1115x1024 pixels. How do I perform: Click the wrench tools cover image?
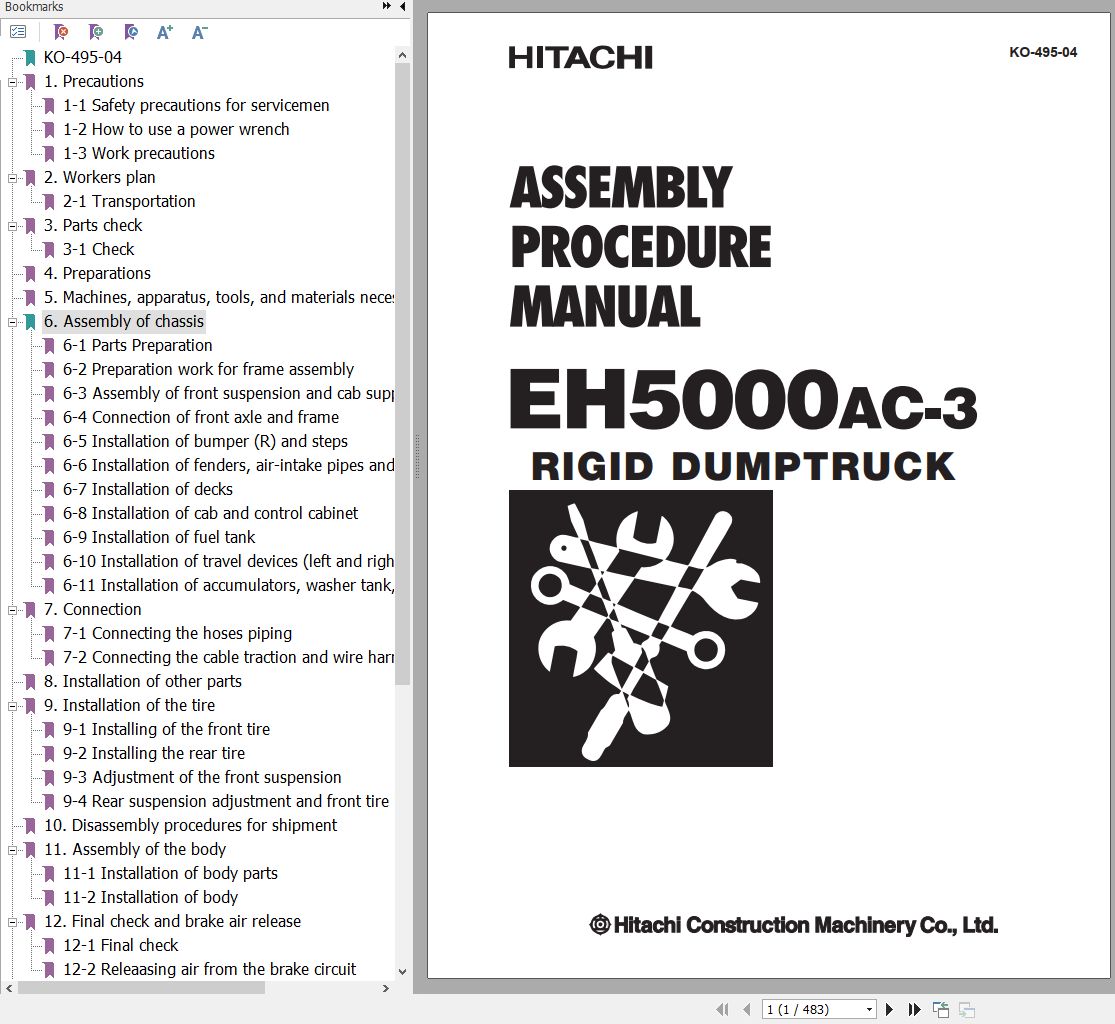(641, 629)
